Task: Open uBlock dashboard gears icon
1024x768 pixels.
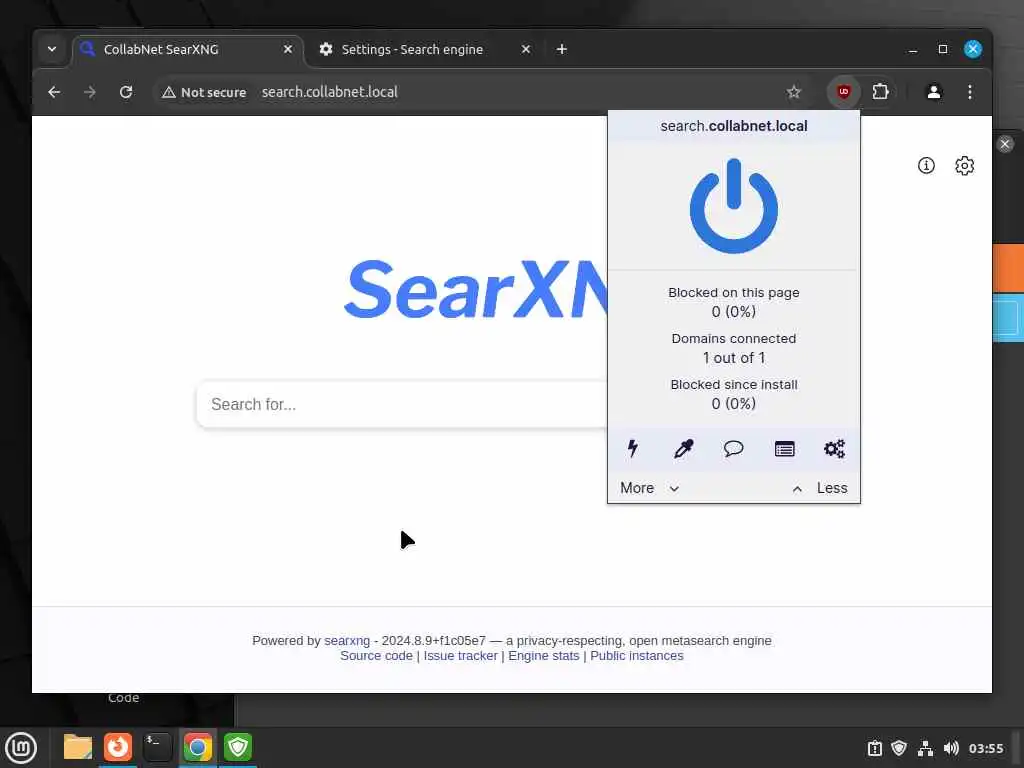Action: click(835, 449)
